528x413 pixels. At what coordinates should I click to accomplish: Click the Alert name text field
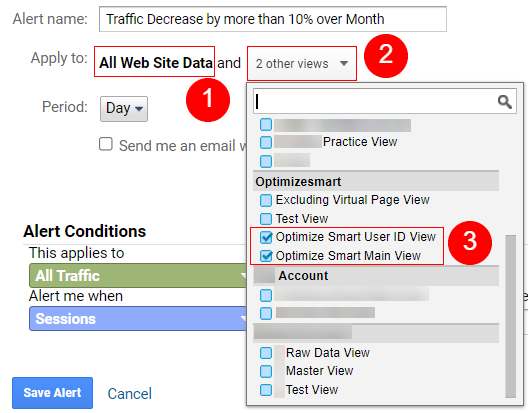pos(273,19)
